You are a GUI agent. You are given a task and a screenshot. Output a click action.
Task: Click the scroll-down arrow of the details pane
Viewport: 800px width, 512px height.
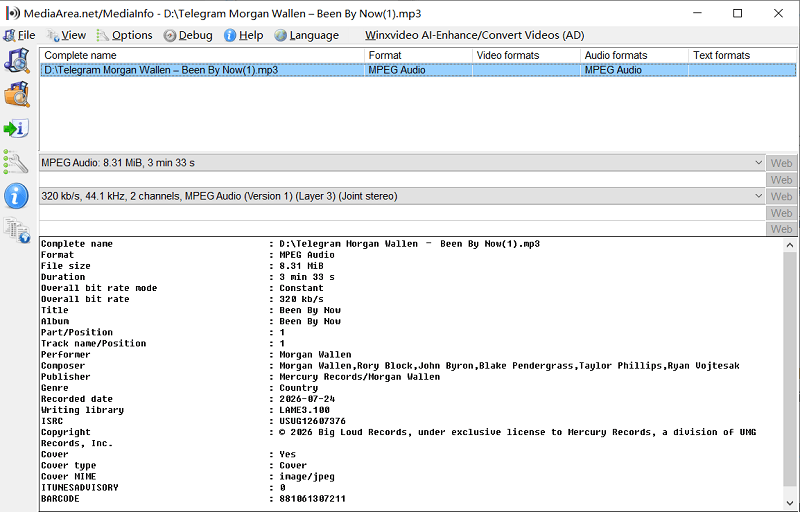(x=790, y=503)
